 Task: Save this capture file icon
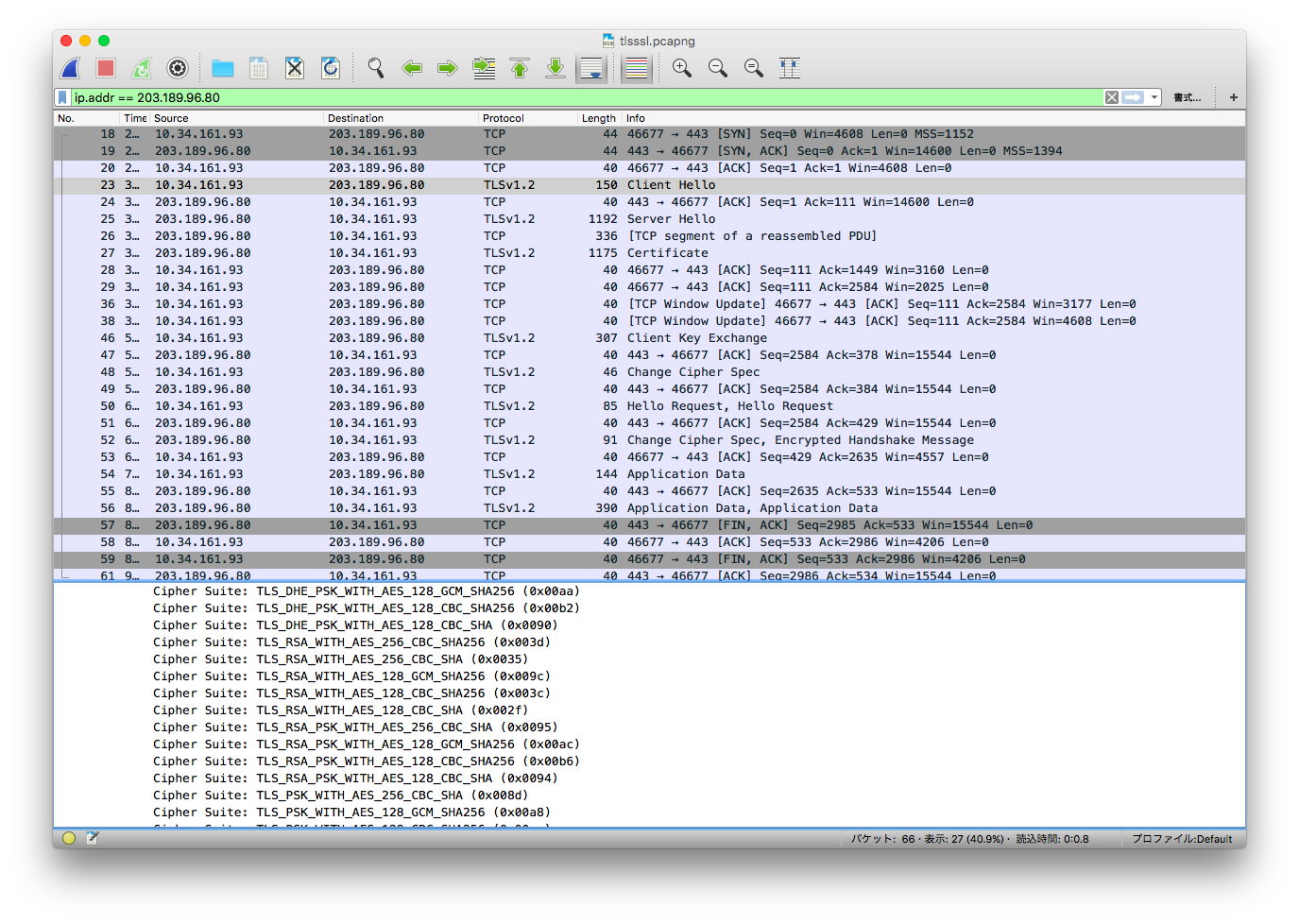tap(259, 68)
